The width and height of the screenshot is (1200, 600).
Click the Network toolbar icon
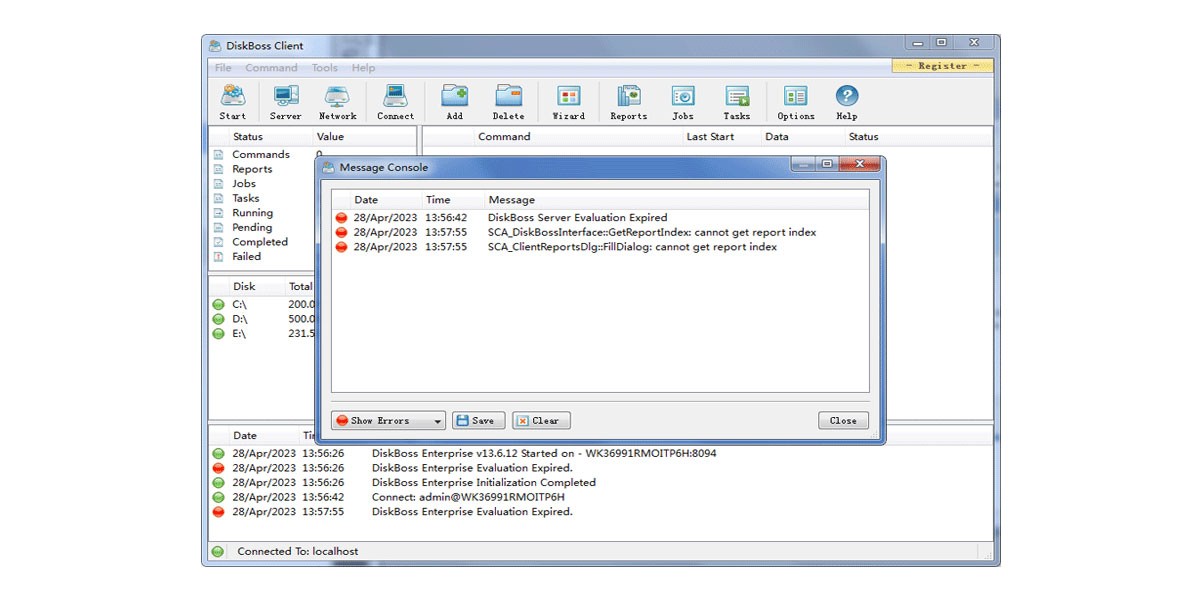coord(338,102)
